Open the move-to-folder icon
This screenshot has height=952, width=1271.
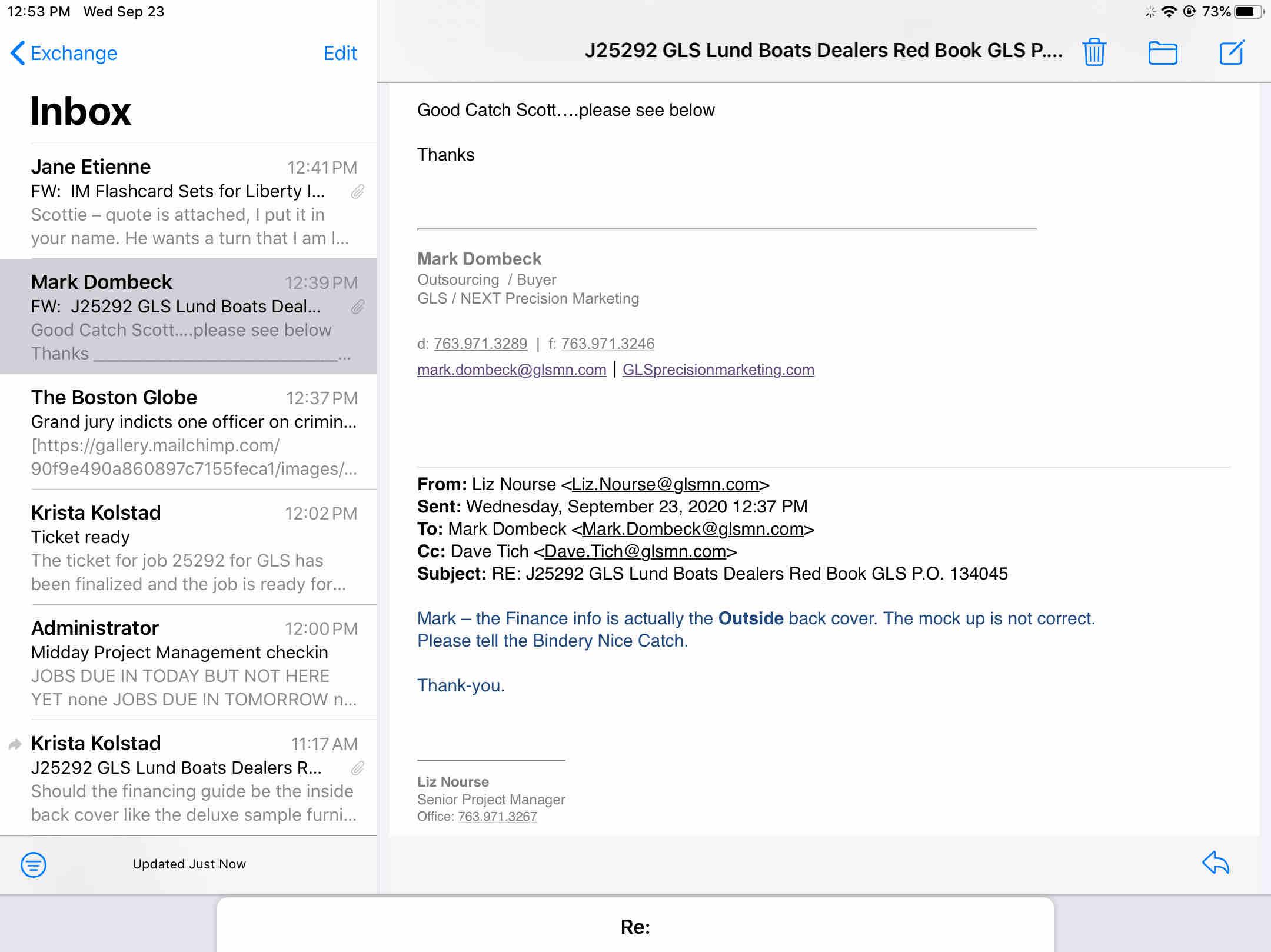1163,53
